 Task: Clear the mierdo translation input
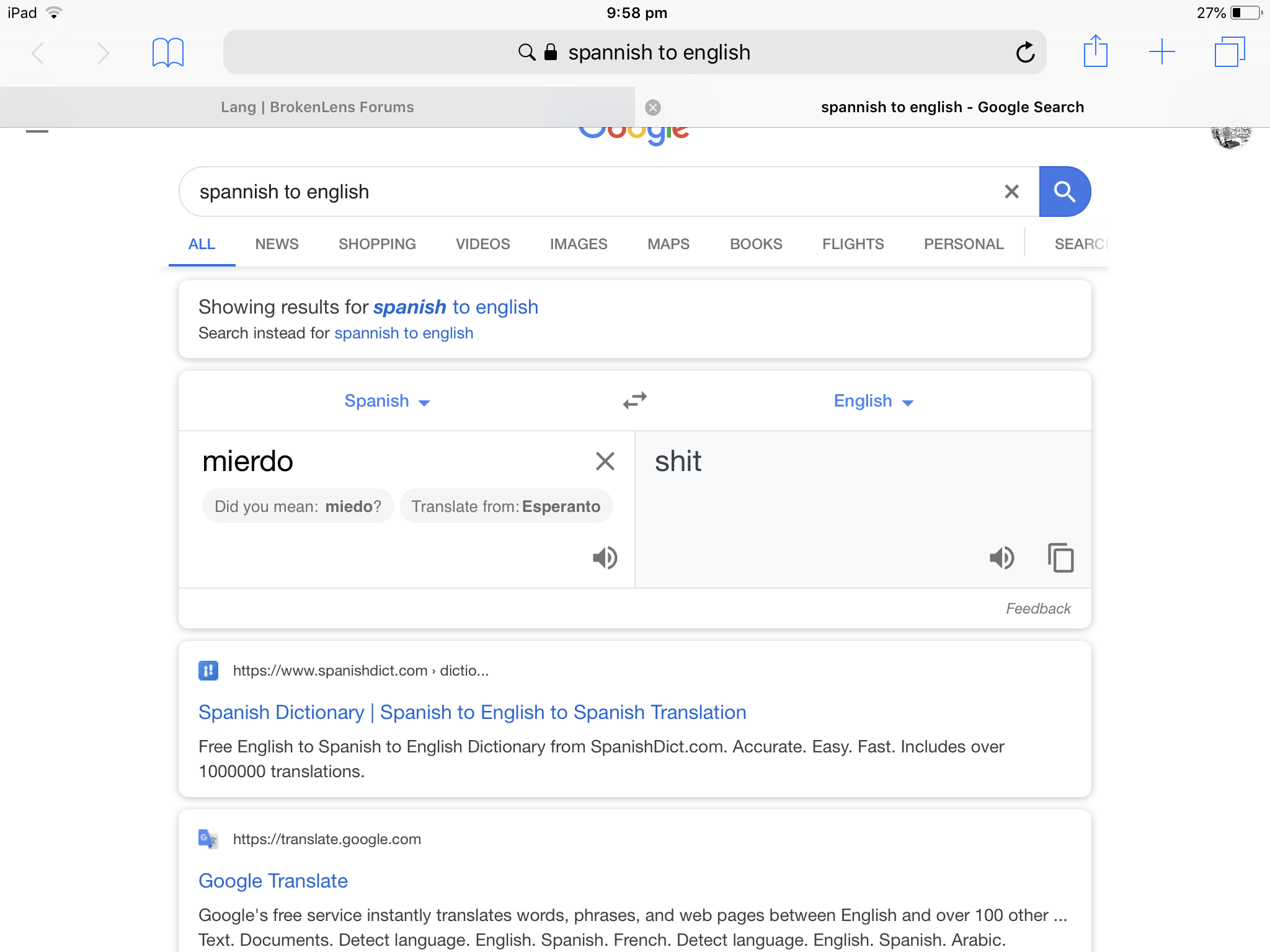pyautogui.click(x=605, y=461)
